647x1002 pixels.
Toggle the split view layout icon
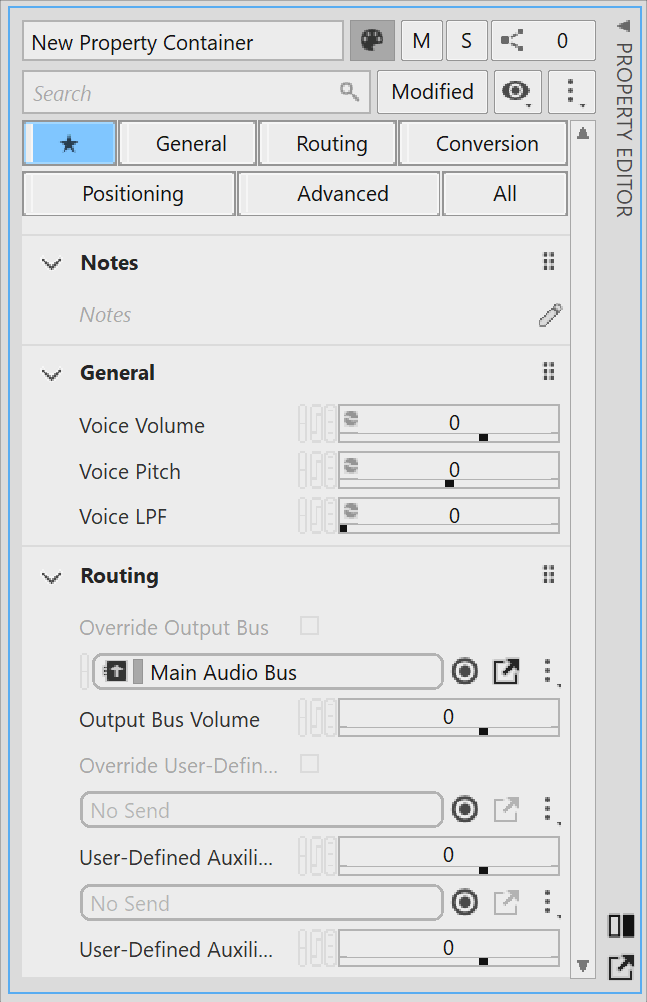click(620, 926)
